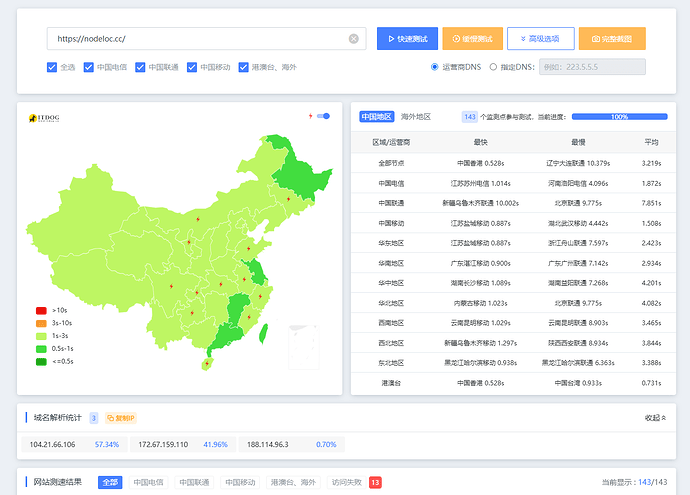This screenshot has width=690, height=495.
Task: Click IP address 104.21.66.106
Action: pyautogui.click(x=52, y=444)
